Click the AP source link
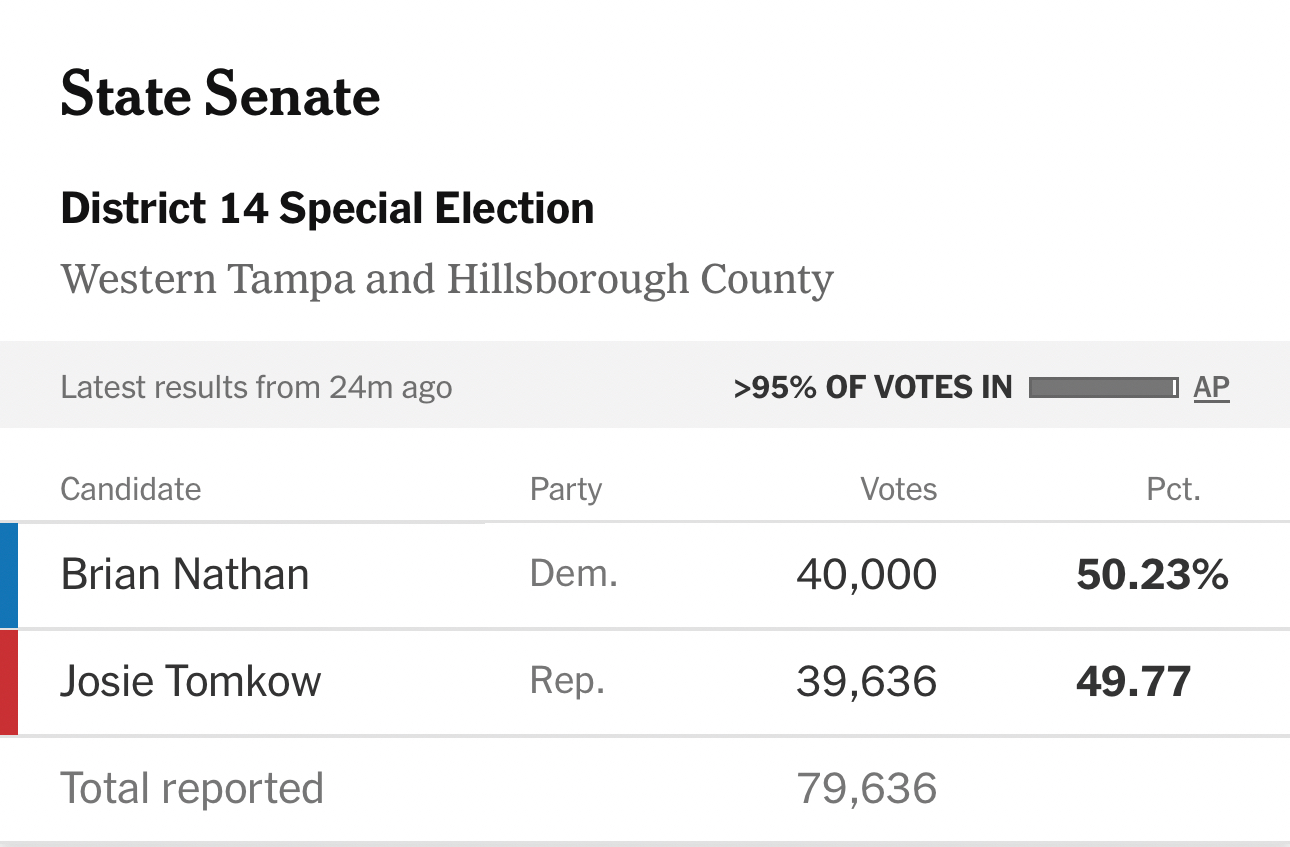This screenshot has width=1290, height=847. coord(1211,387)
